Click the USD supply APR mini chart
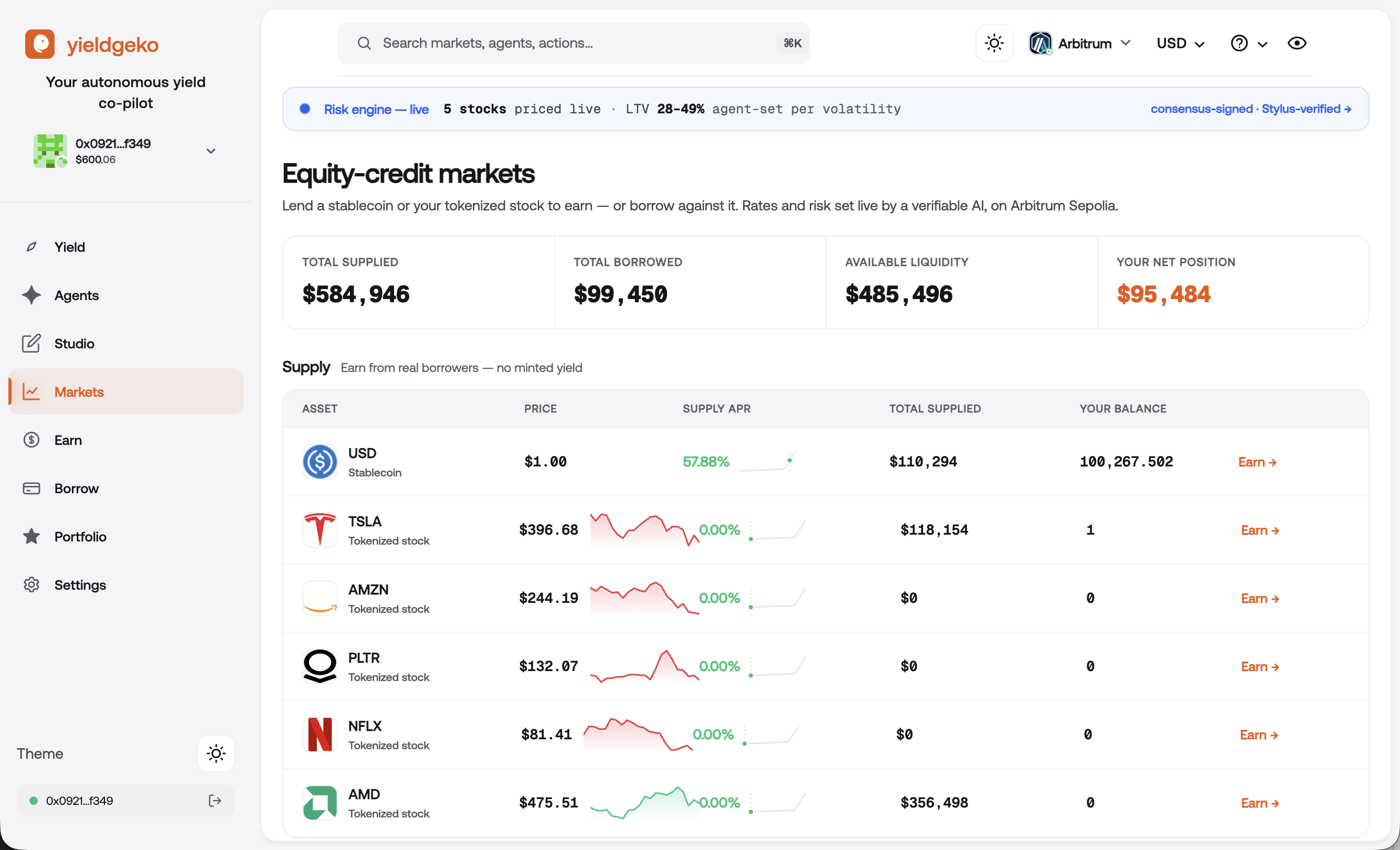Screen dimensions: 1400x850 768,461
